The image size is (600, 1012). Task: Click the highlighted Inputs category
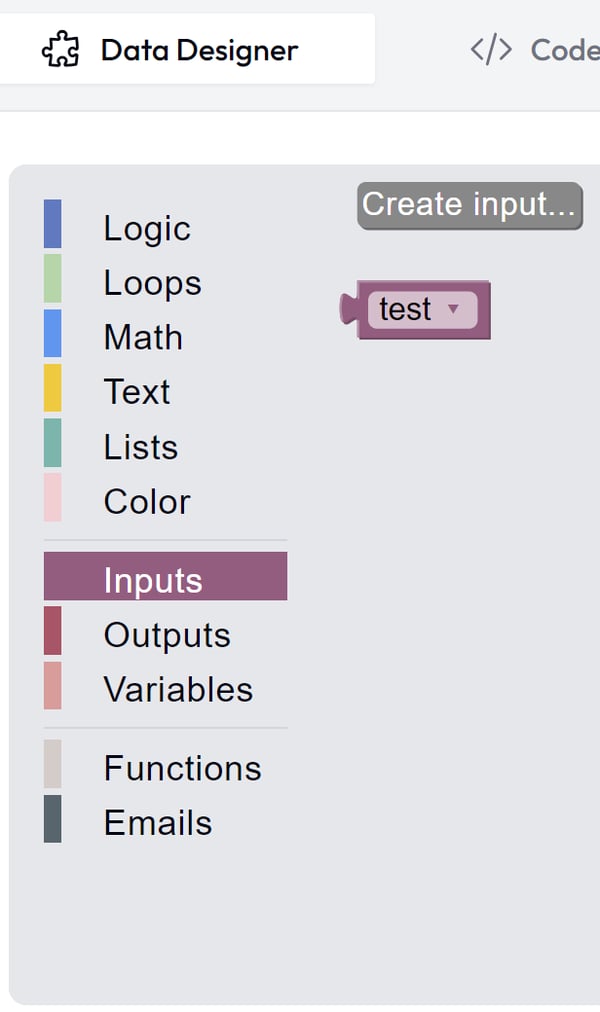tap(165, 576)
